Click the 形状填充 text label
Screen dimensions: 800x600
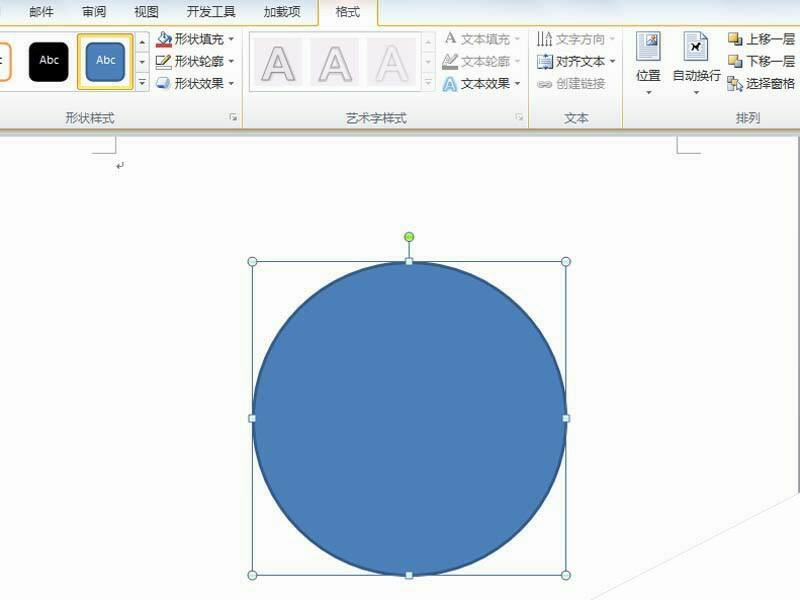tap(199, 39)
